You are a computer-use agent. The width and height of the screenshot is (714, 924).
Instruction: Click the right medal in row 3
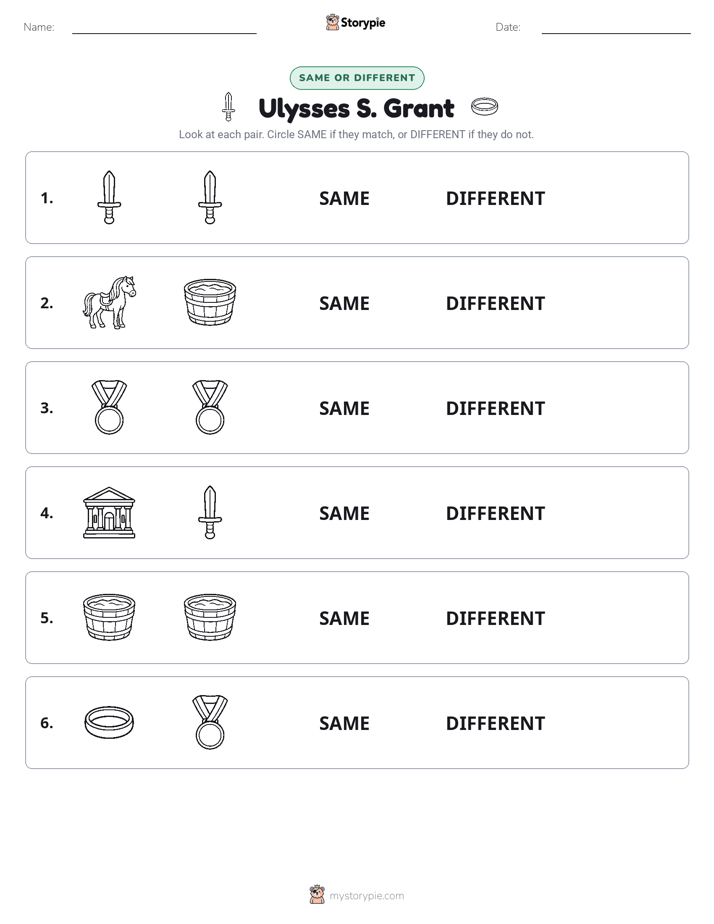[x=210, y=407]
